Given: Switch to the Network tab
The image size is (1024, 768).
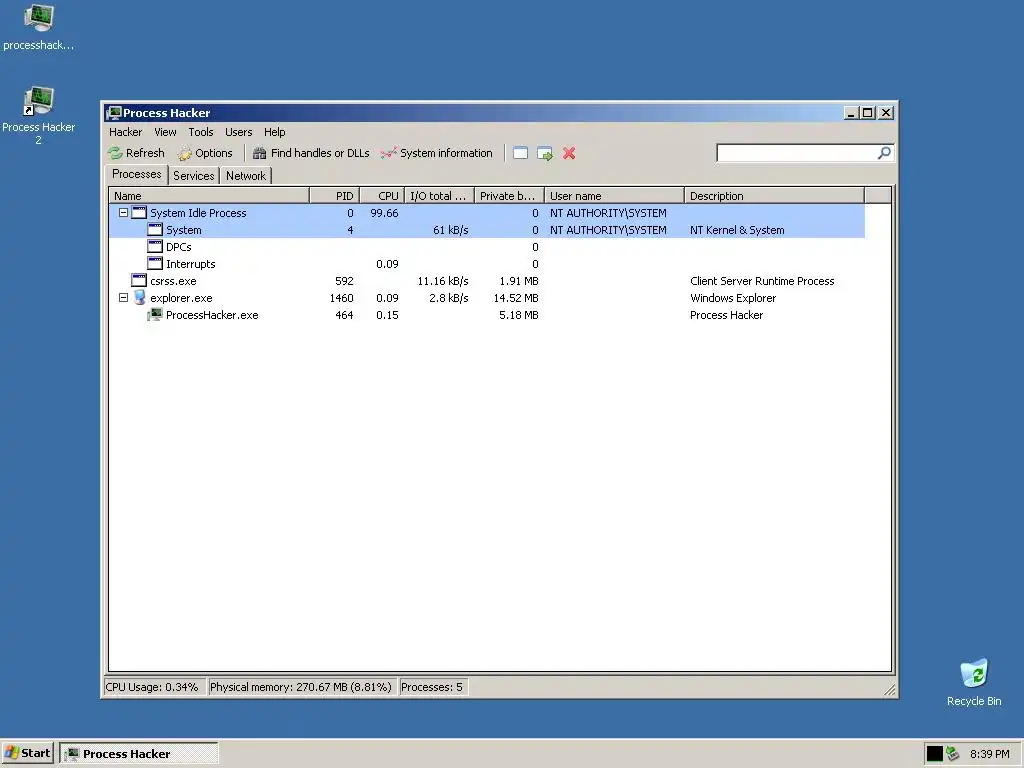Looking at the screenshot, I should tap(246, 176).
